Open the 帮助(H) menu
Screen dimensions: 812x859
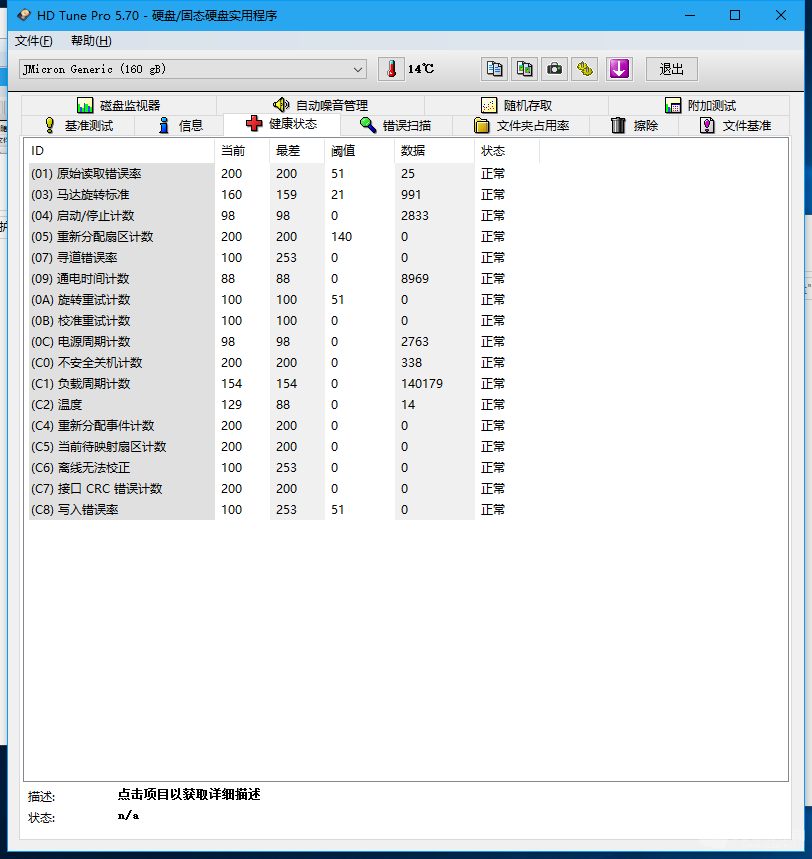tap(91, 41)
